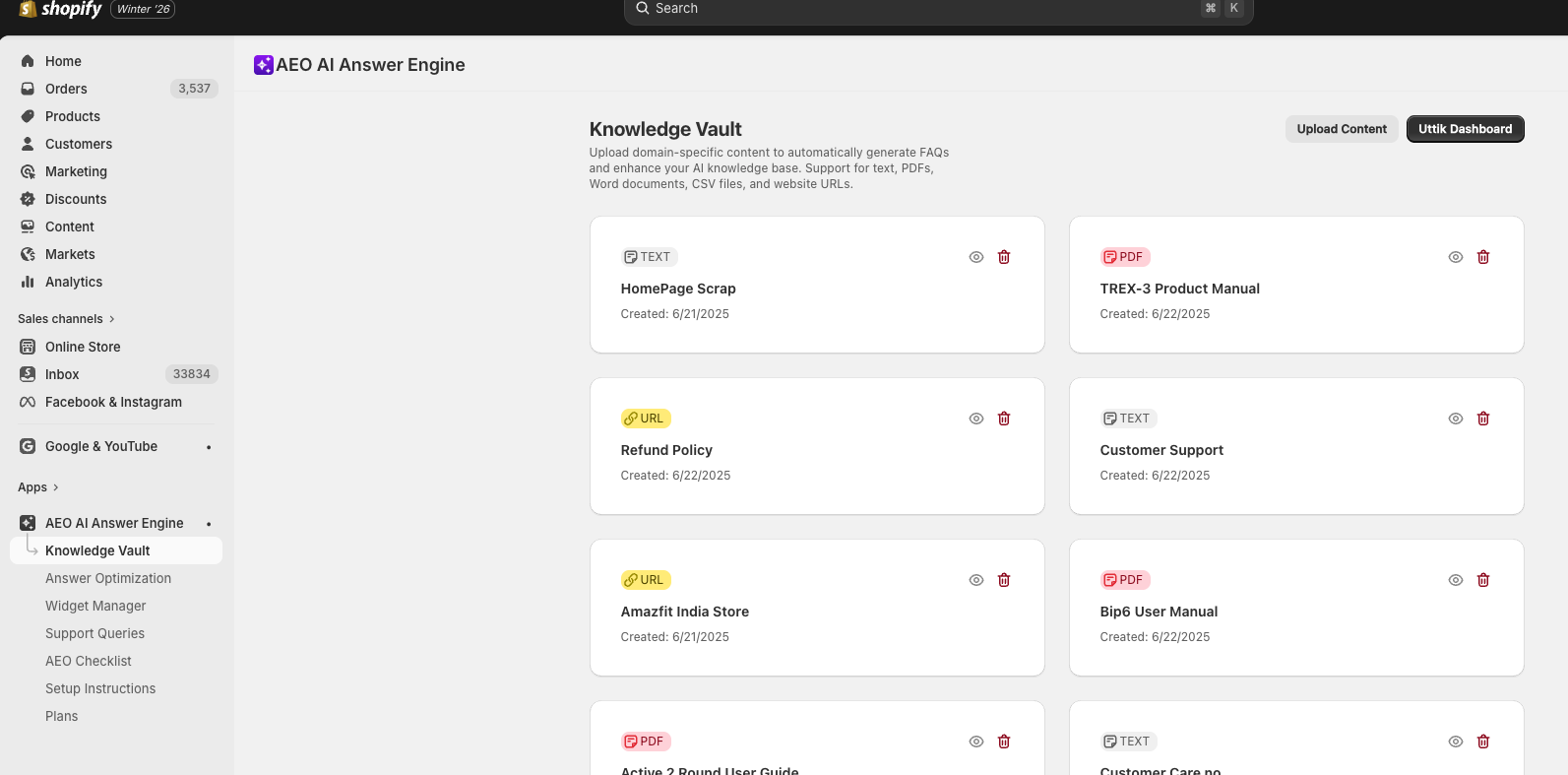Click the Content icon in the sidebar
This screenshot has width=1568, height=775.
pyautogui.click(x=28, y=226)
